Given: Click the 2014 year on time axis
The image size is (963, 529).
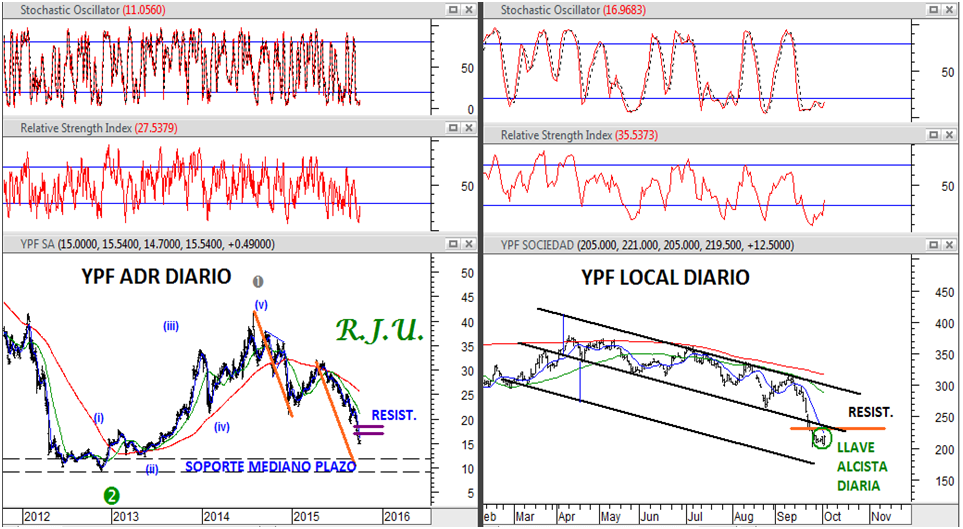Looking at the screenshot, I should 216,515.
